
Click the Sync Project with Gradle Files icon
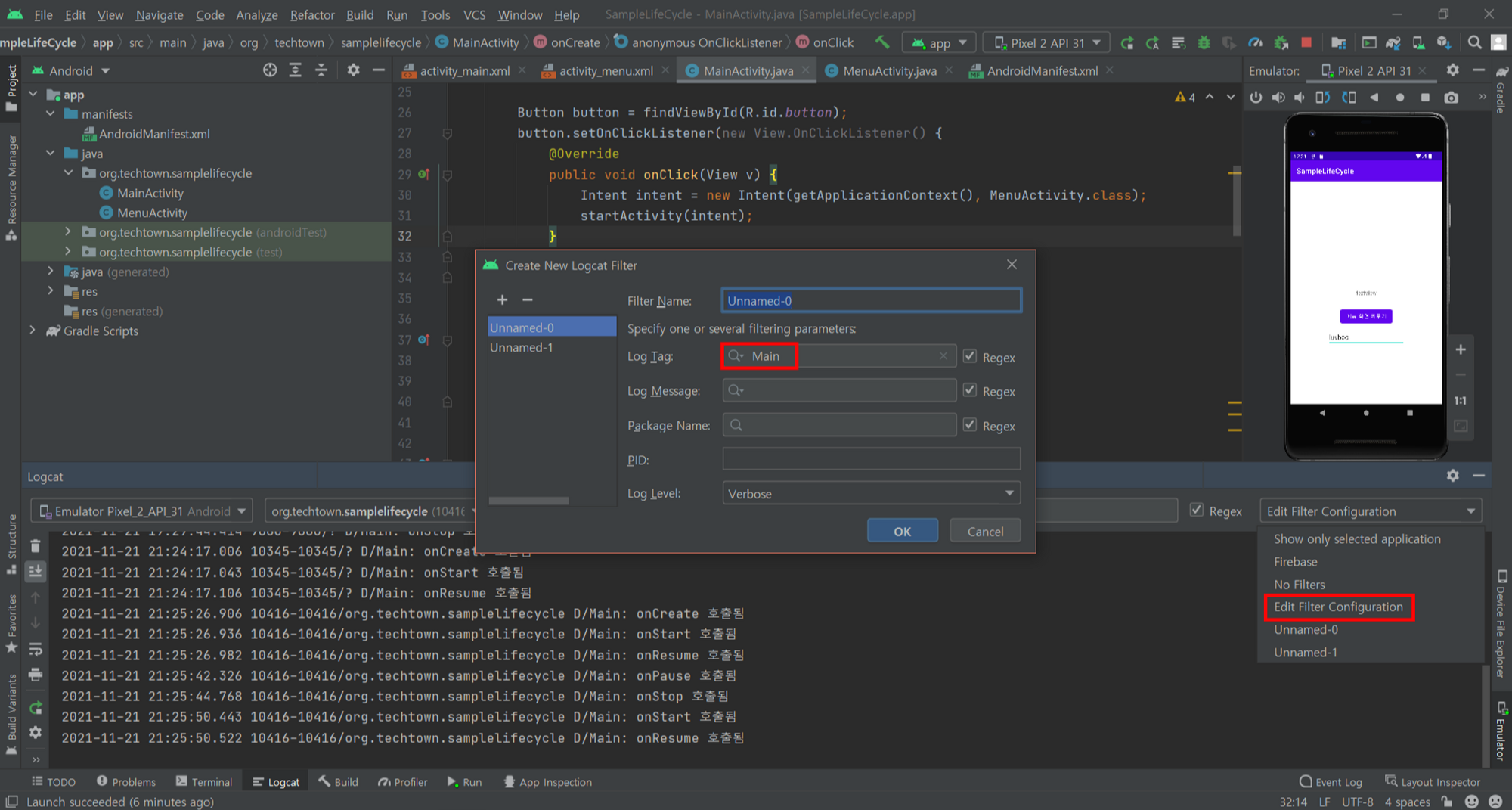1393,42
